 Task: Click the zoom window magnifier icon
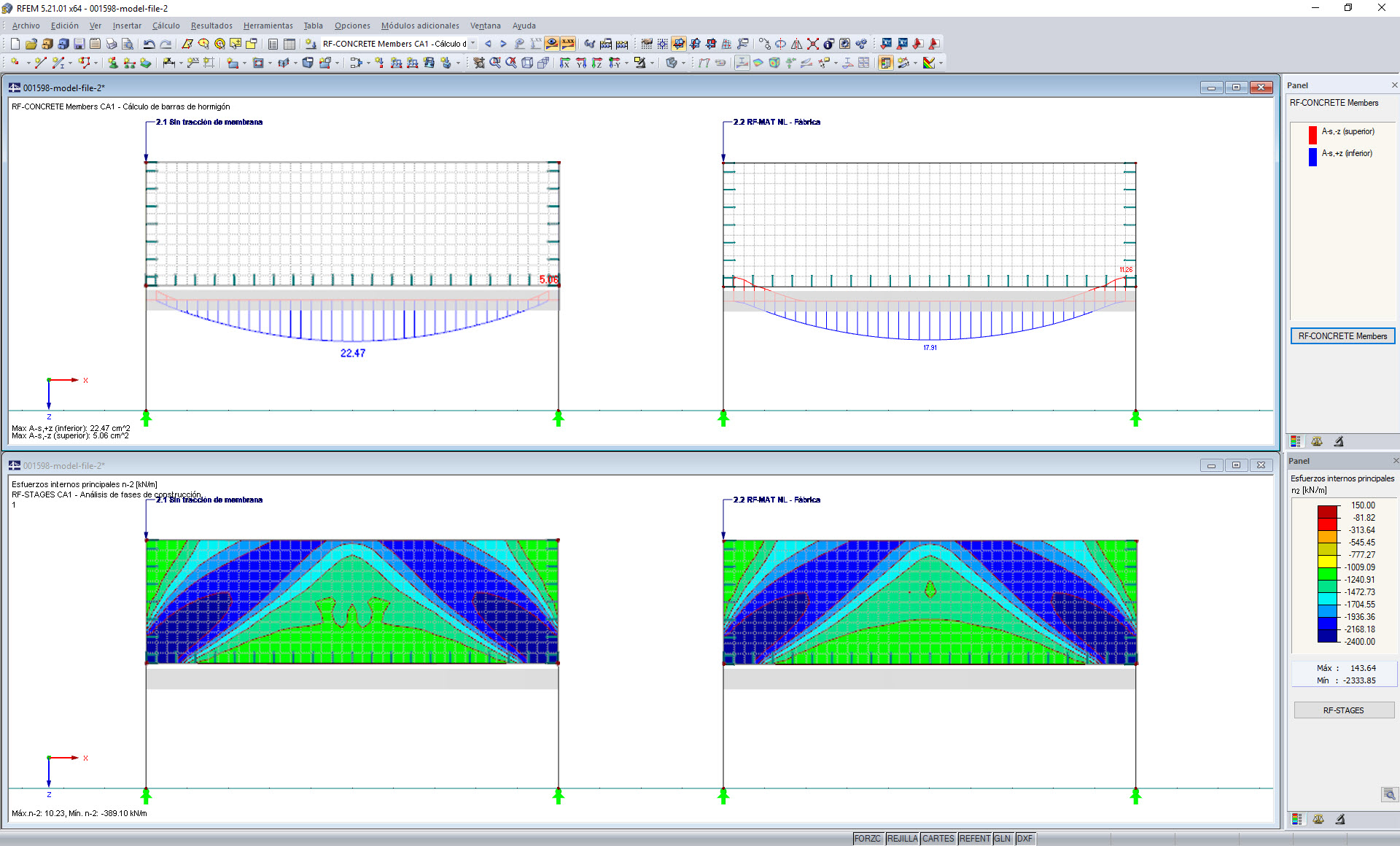(495, 63)
